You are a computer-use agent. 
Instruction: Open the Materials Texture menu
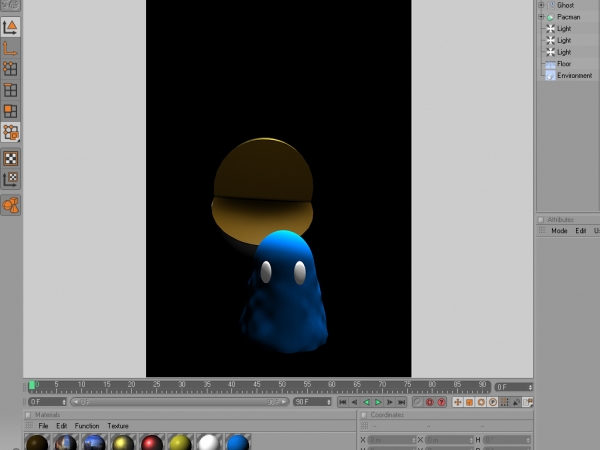pyautogui.click(x=118, y=426)
